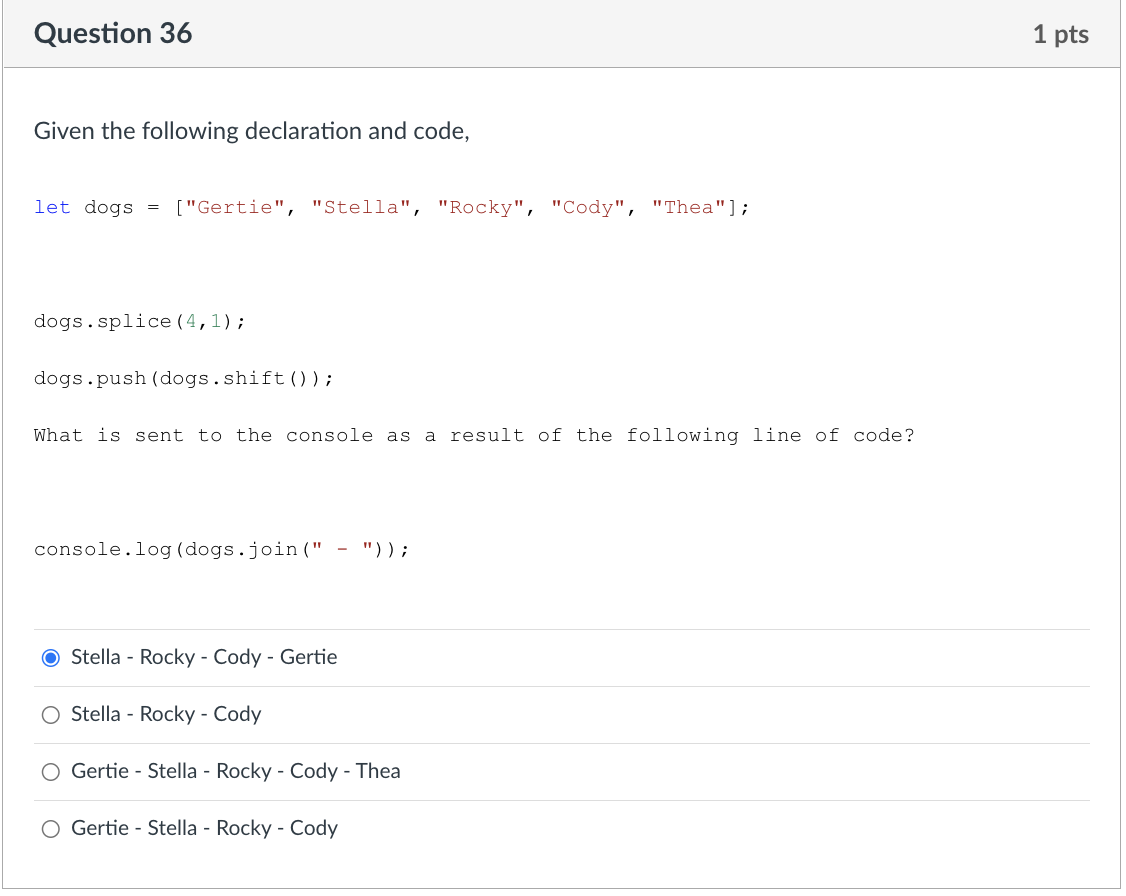Click the join separator string " - "

pyautogui.click(x=340, y=549)
